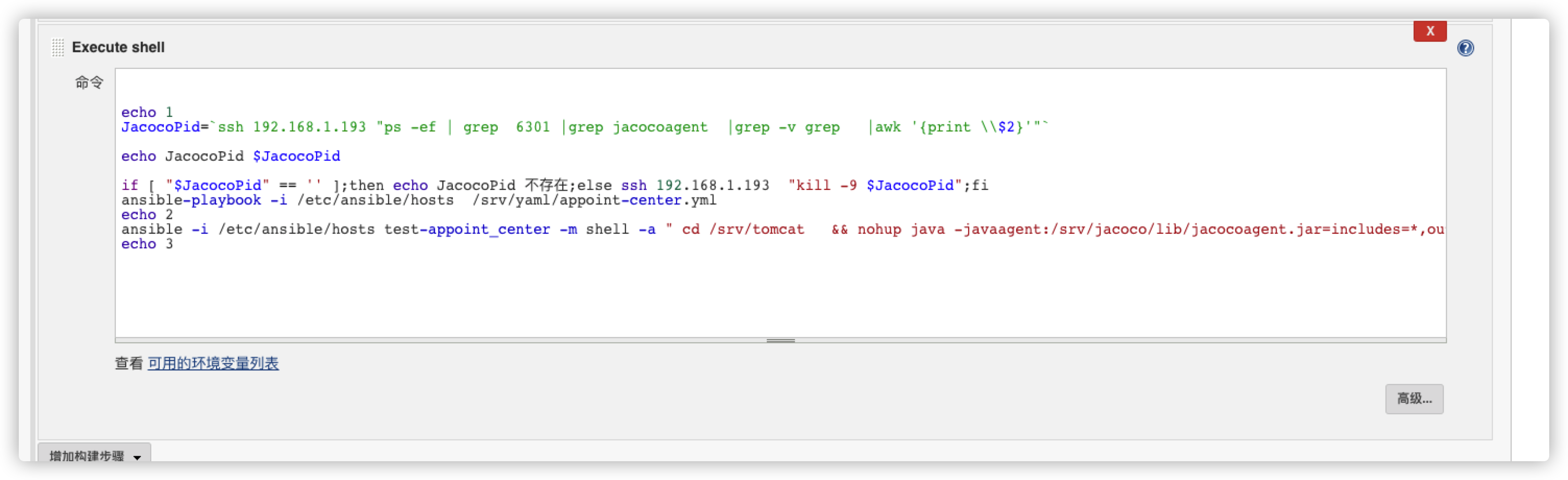Open the 可用的环境变量列表 link
The width and height of the screenshot is (1568, 480).
(x=213, y=363)
